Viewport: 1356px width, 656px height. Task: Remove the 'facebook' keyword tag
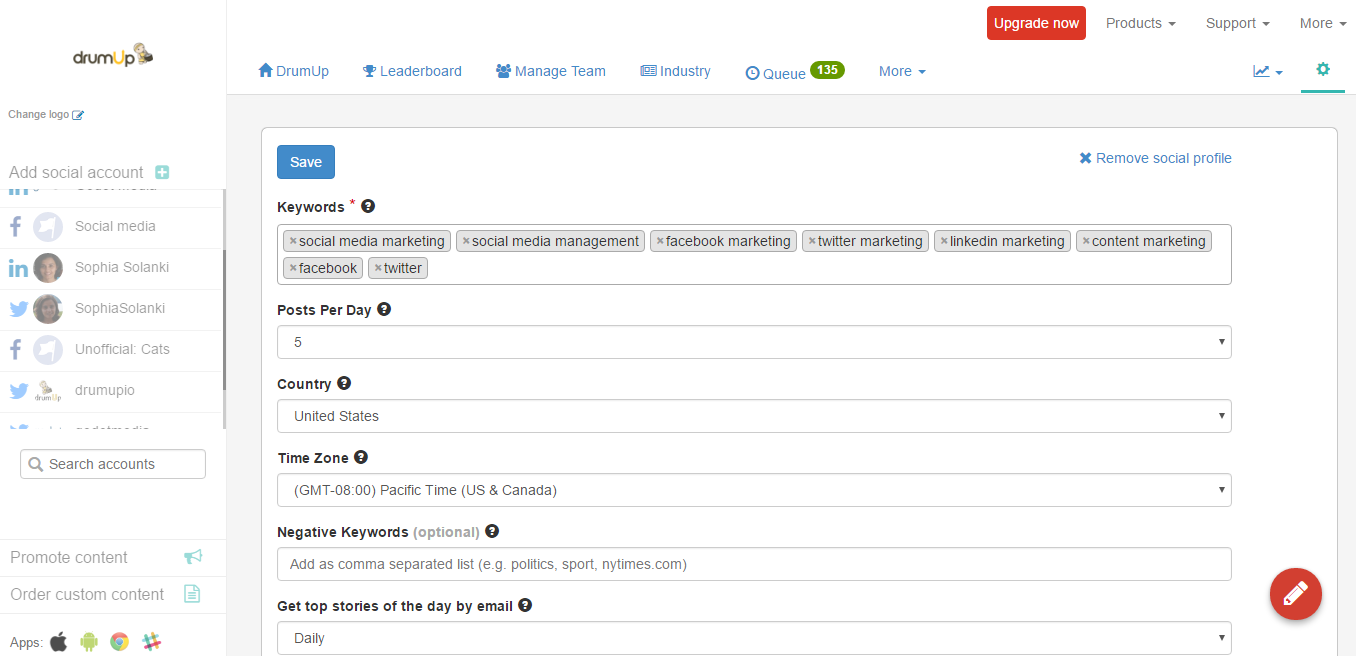[x=293, y=268]
